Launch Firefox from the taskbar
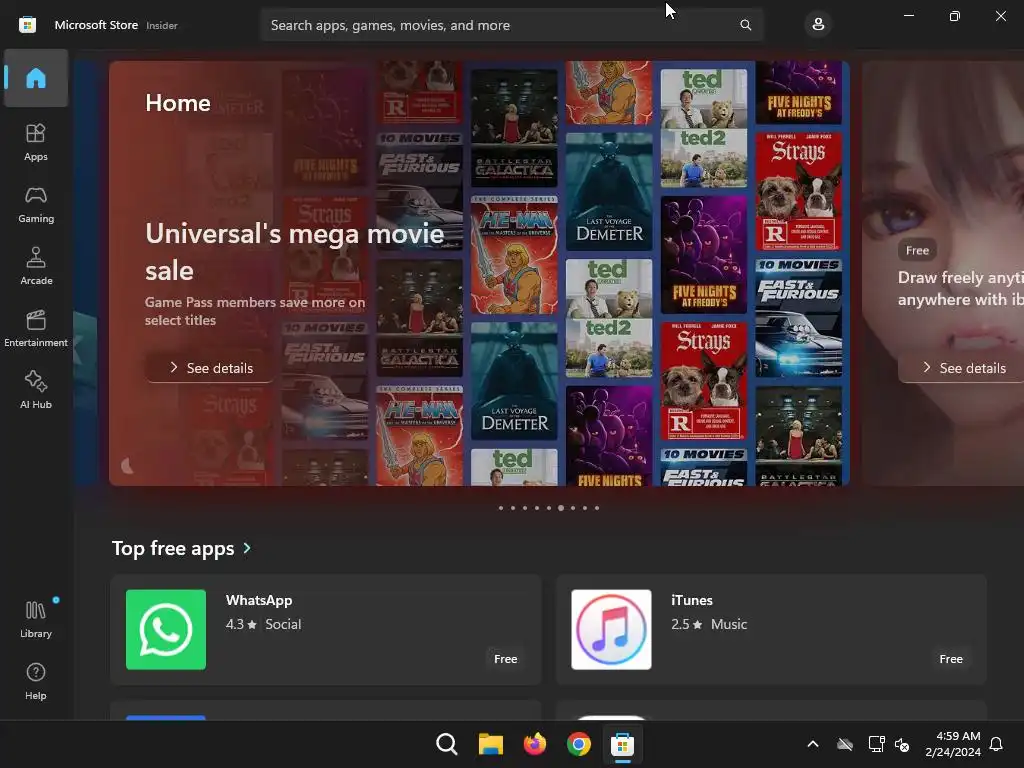The width and height of the screenshot is (1024, 768). tap(535, 744)
